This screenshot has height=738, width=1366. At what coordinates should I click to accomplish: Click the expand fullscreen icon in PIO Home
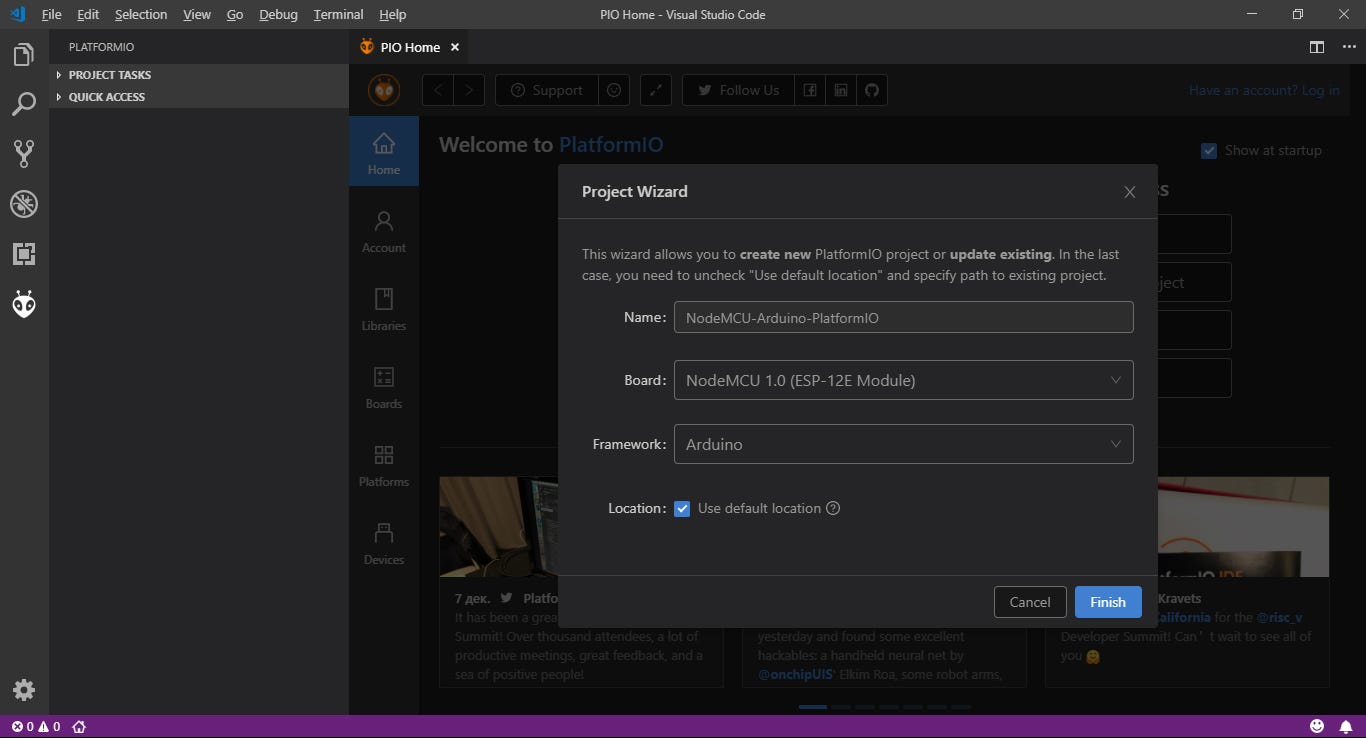(x=655, y=90)
